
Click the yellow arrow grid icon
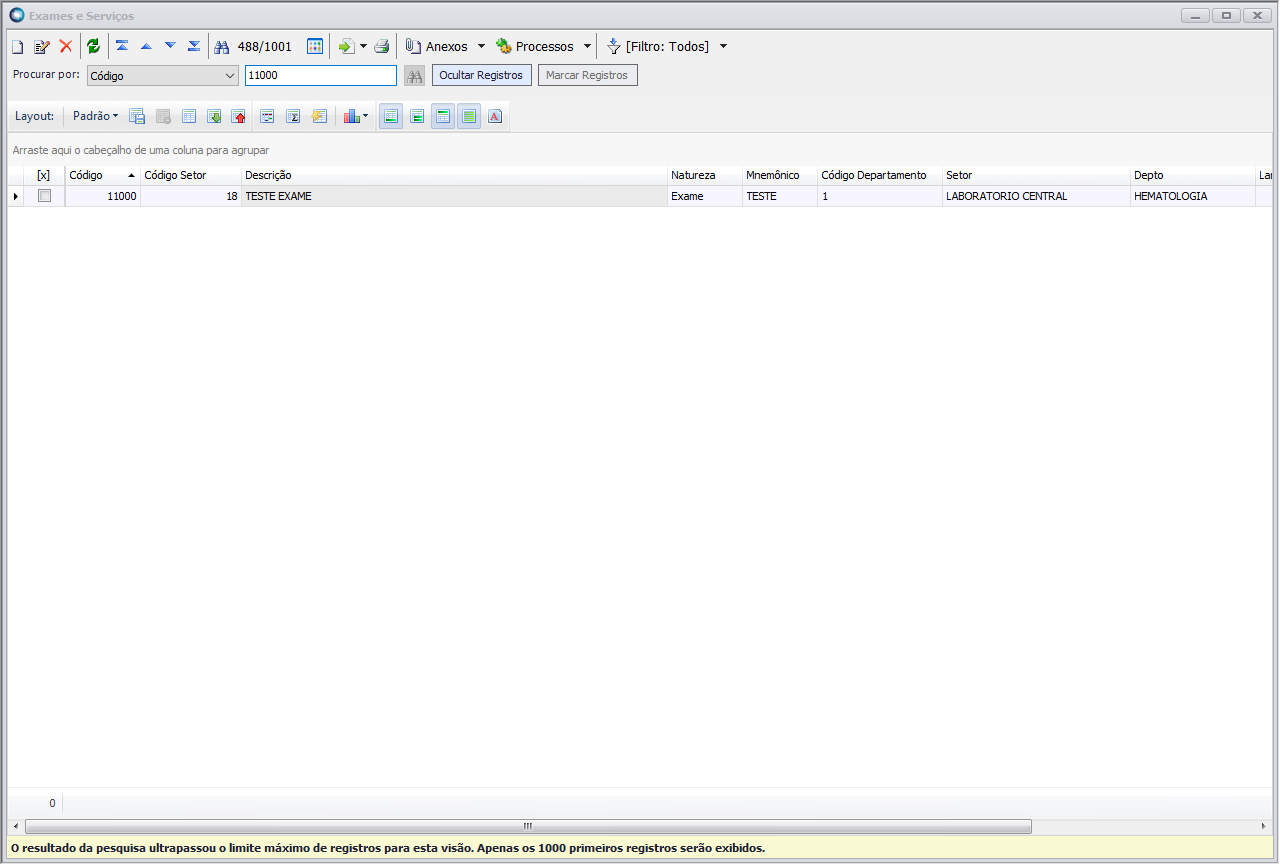[319, 116]
